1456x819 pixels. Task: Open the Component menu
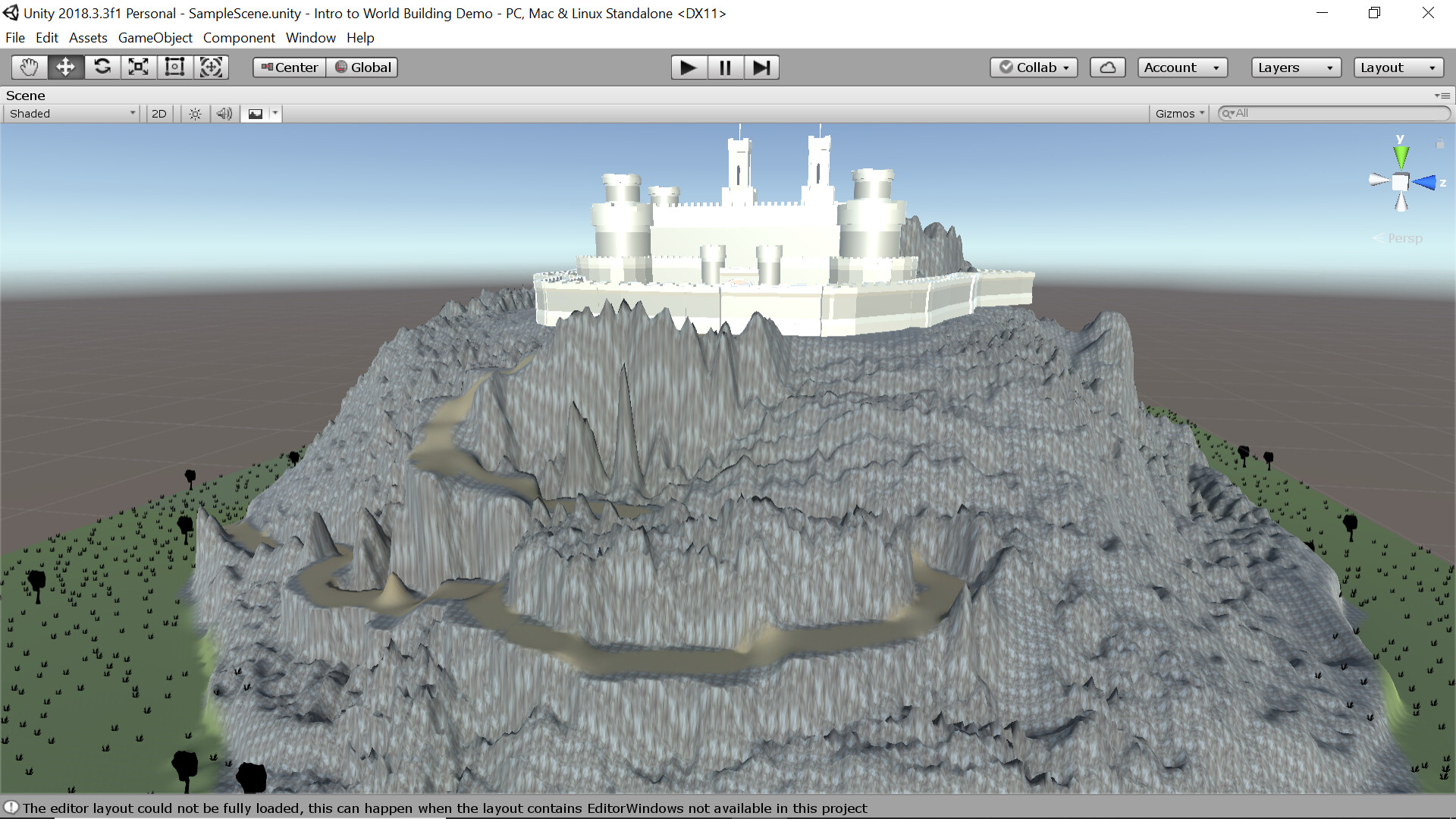pyautogui.click(x=238, y=38)
